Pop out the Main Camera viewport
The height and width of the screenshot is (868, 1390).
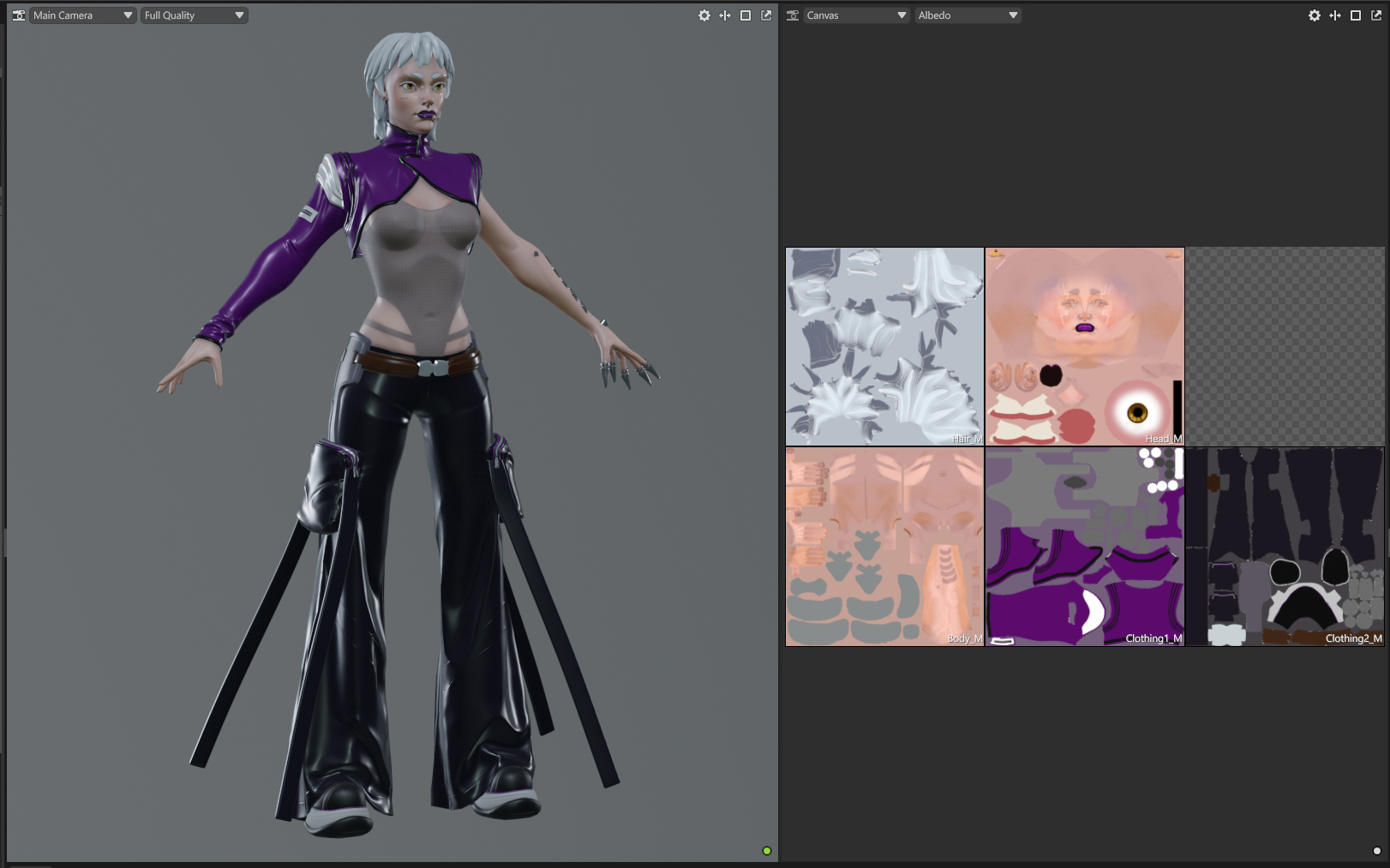(x=766, y=15)
